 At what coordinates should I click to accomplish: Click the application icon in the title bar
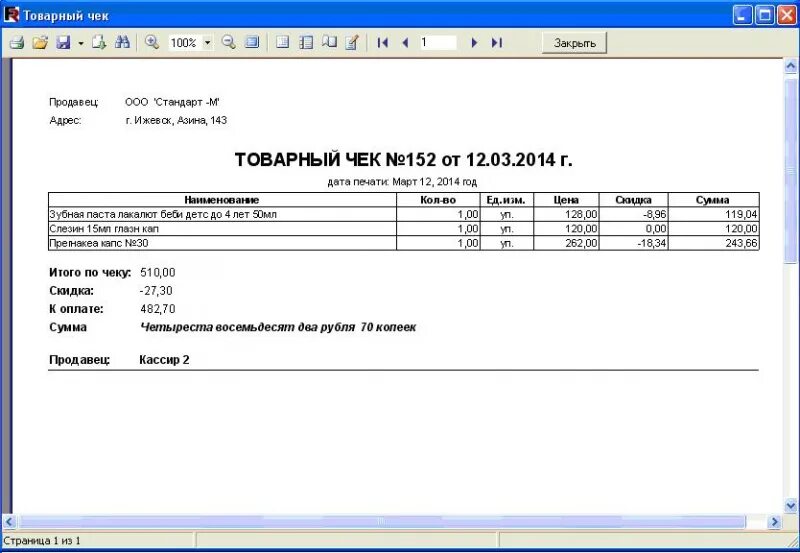pyautogui.click(x=11, y=15)
